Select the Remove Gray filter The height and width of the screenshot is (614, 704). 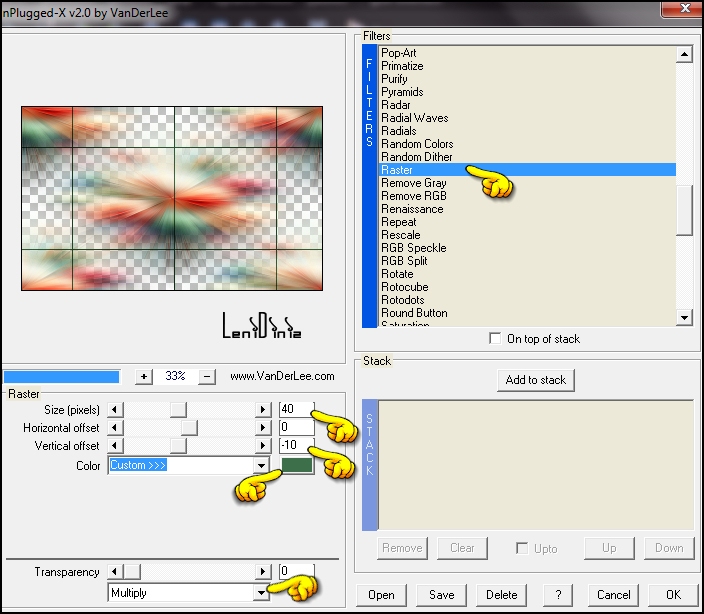pyautogui.click(x=413, y=183)
